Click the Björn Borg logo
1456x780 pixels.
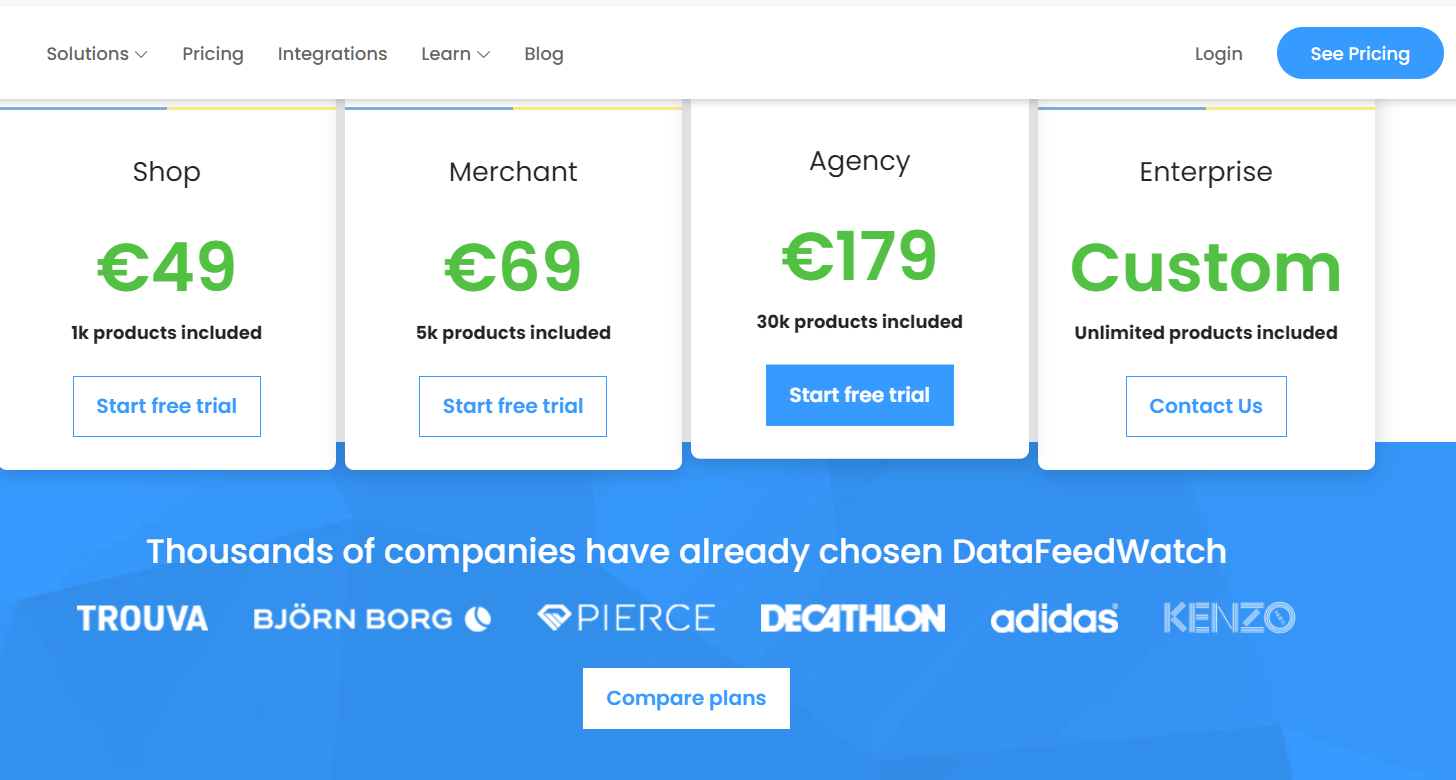372,619
